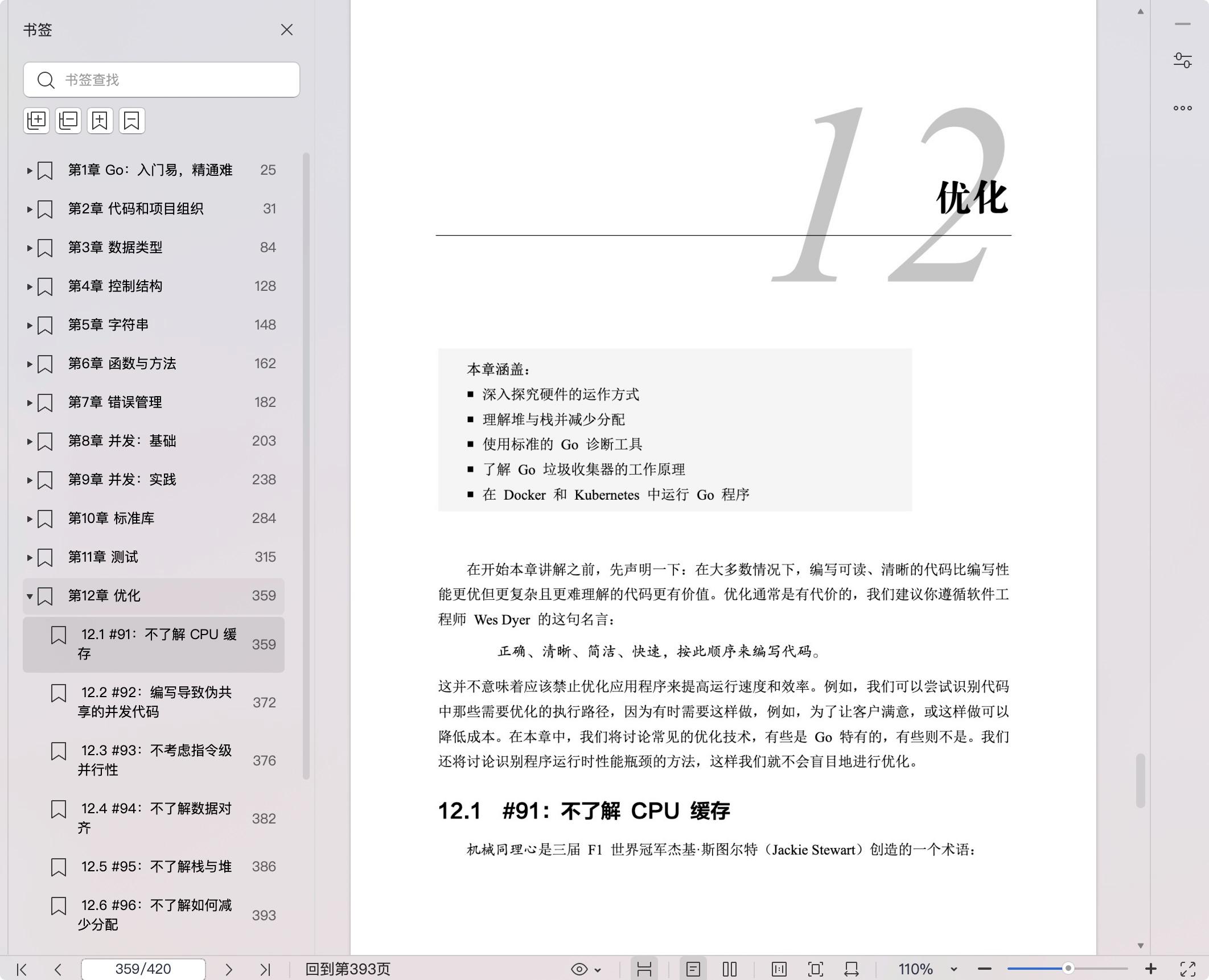Click fit page icon
This screenshot has height=980, width=1209.
tap(816, 969)
